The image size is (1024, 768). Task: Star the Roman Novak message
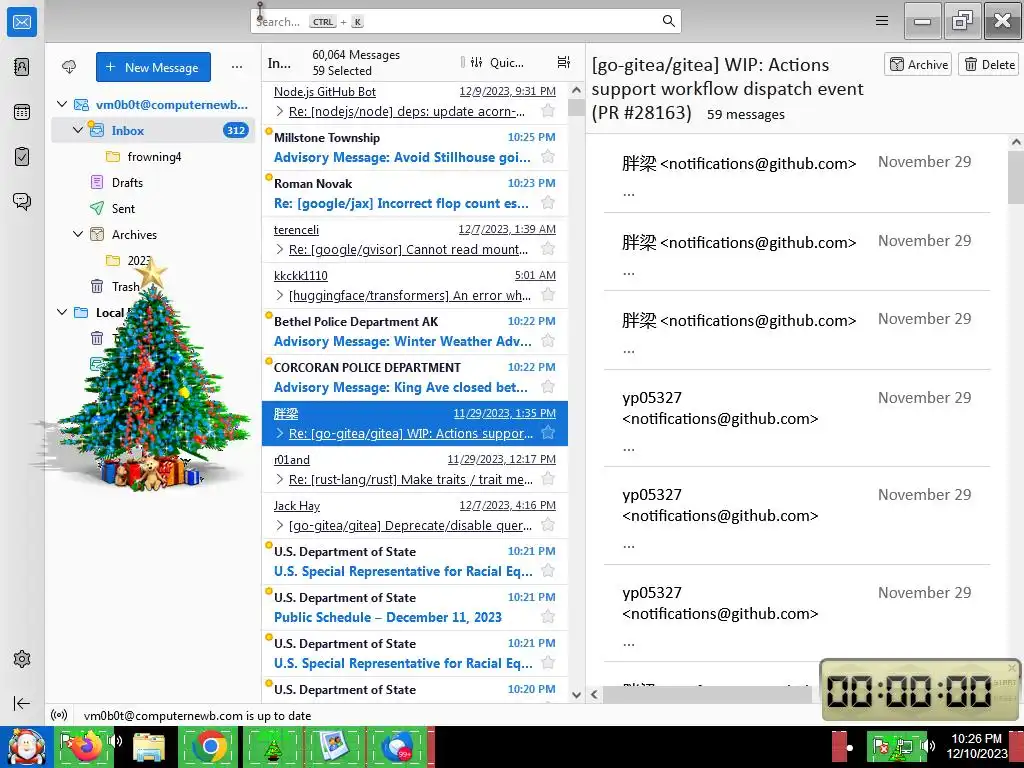click(548, 202)
